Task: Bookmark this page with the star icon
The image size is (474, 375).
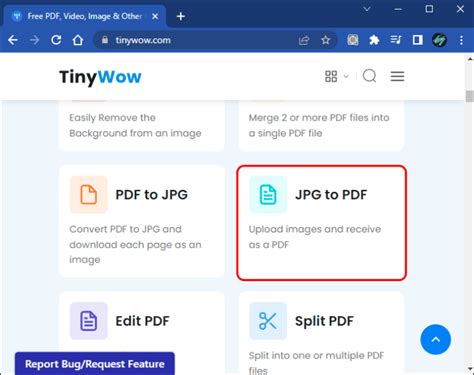Action: coord(326,40)
